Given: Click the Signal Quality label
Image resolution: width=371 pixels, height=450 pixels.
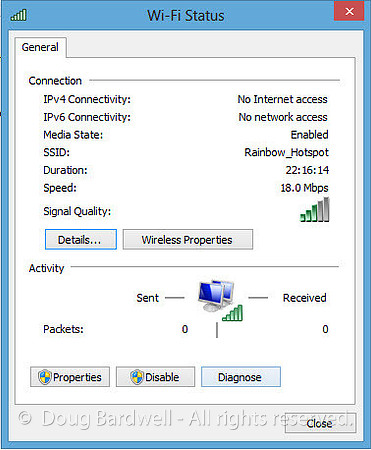Looking at the screenshot, I should [x=77, y=211].
